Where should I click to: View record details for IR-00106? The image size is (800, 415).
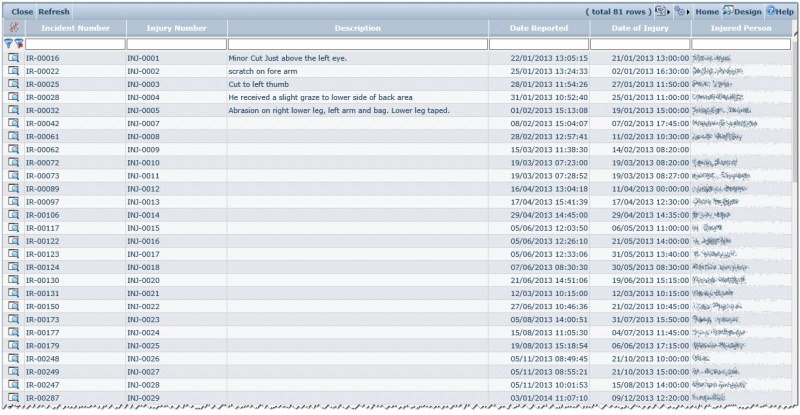(13, 214)
